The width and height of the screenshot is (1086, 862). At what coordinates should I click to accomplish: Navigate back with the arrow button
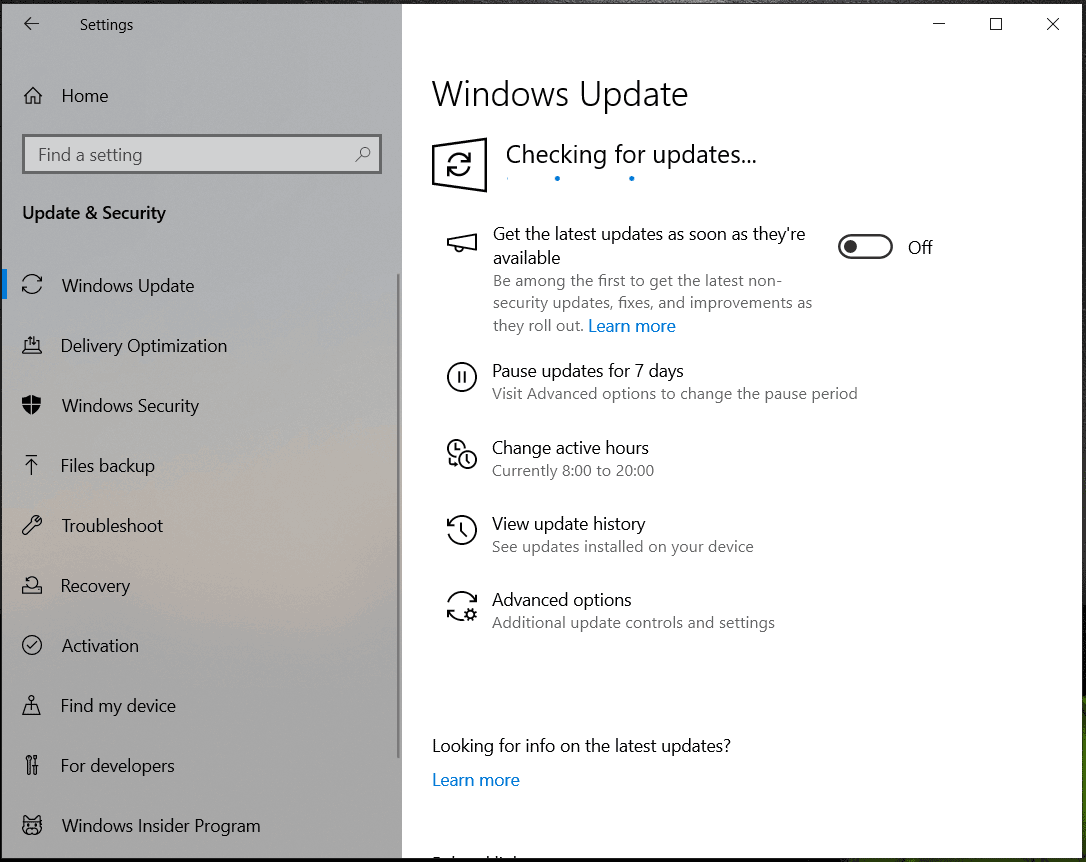(31, 23)
